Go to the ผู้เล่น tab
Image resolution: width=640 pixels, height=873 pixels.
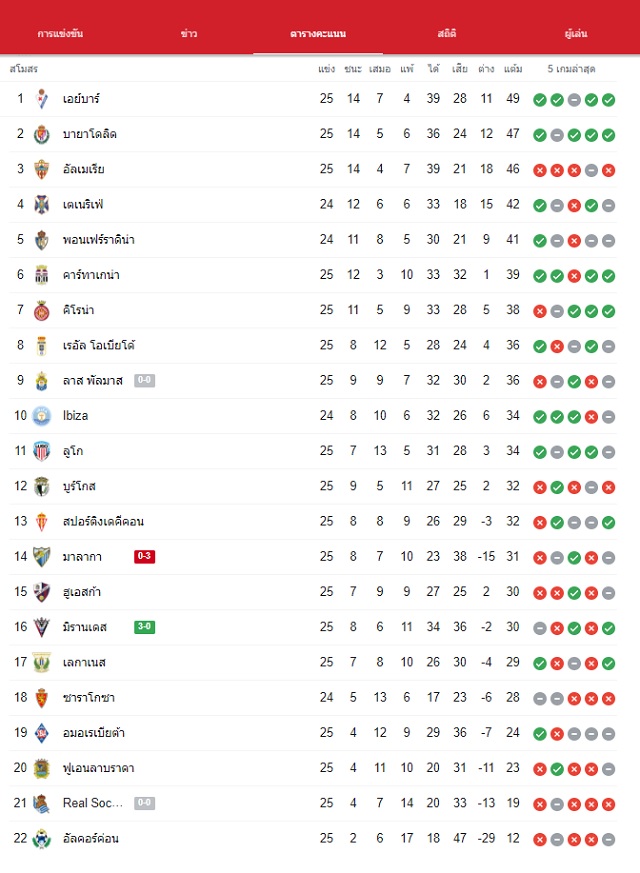coord(576,33)
